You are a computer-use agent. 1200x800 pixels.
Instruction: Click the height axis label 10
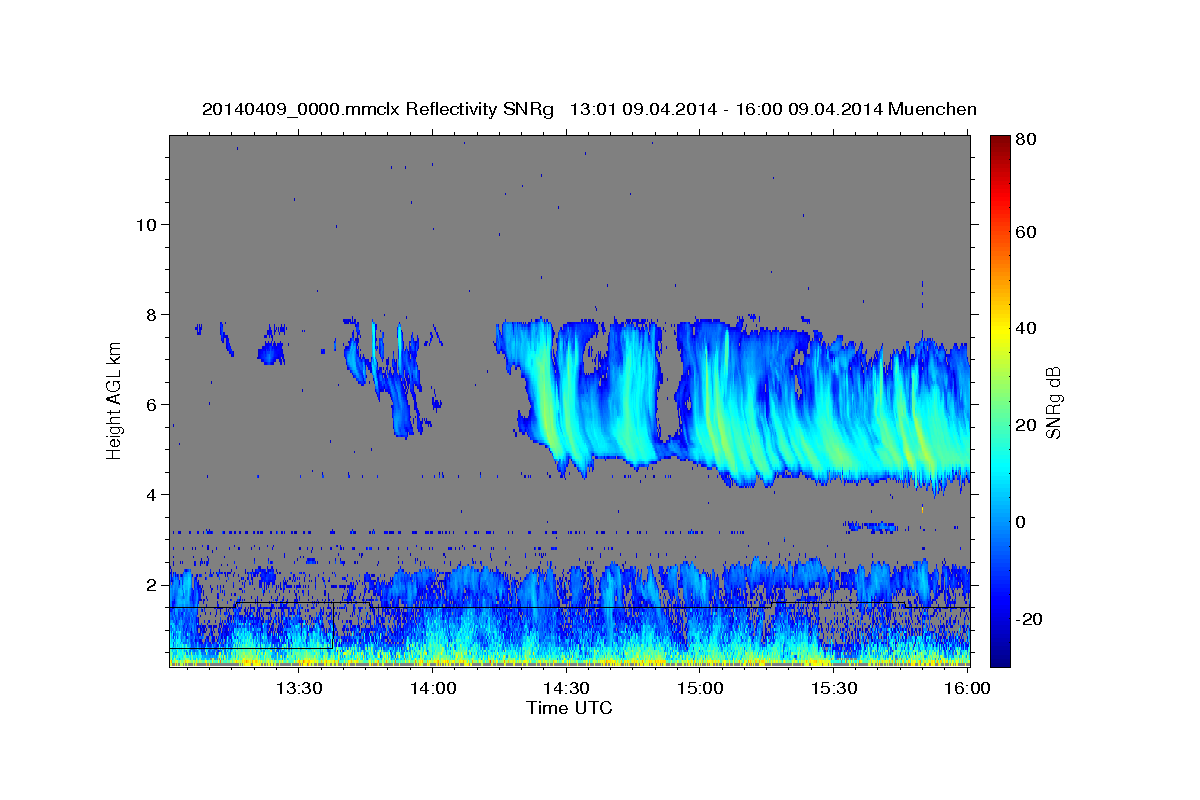tap(147, 224)
